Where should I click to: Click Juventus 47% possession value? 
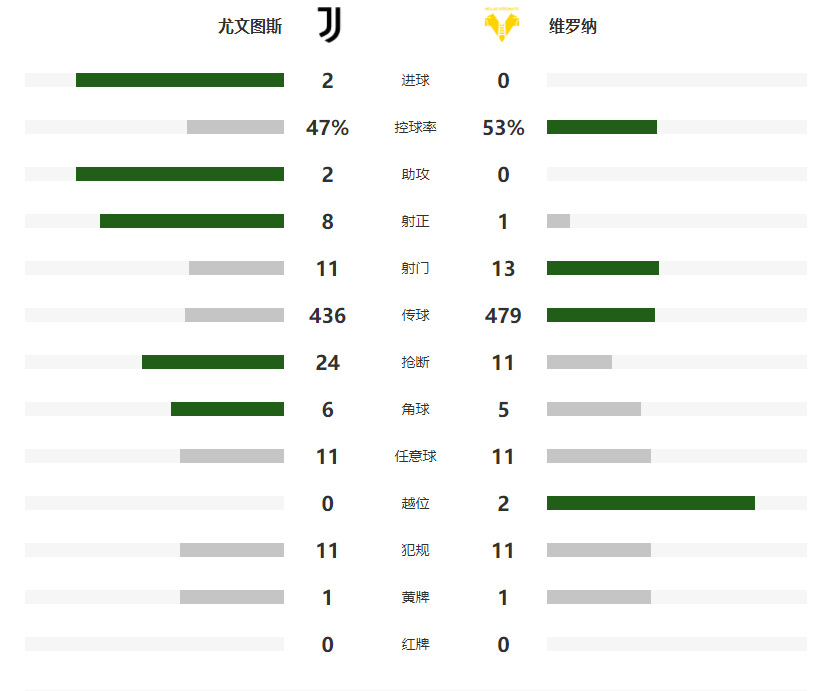327,127
